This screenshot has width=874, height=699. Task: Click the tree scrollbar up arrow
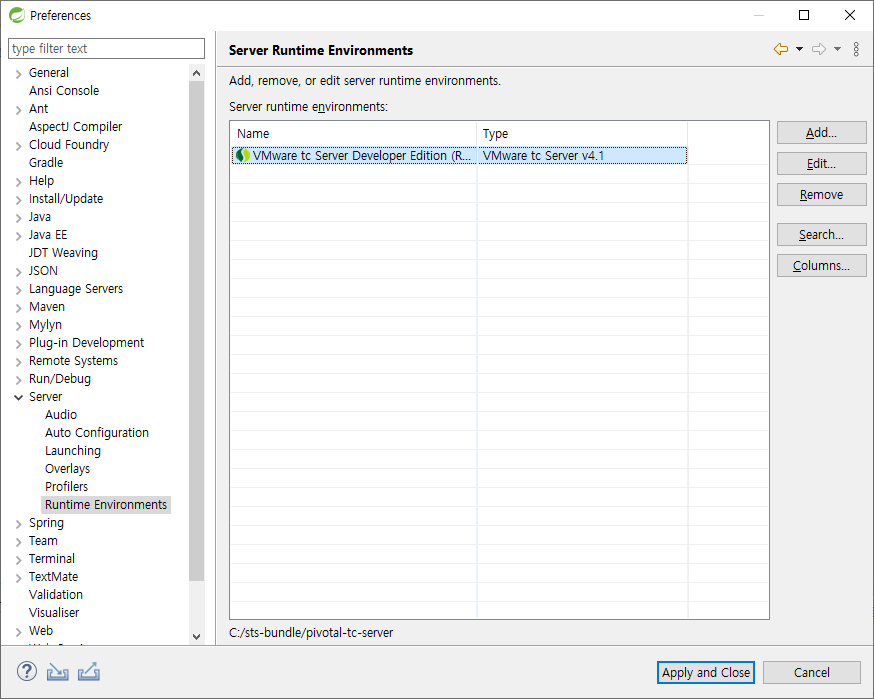[x=196, y=73]
